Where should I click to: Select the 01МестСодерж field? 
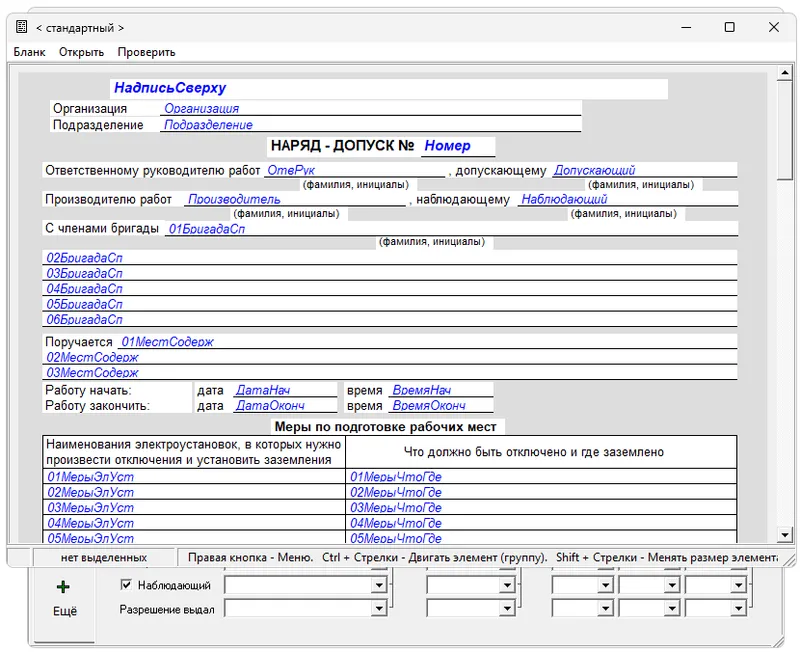(x=428, y=342)
